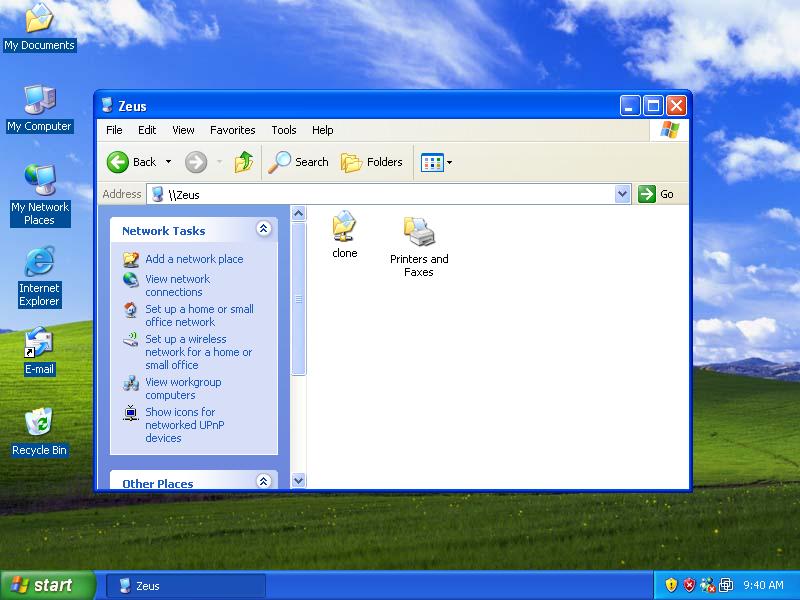Click View workgroup computers link

click(x=183, y=388)
